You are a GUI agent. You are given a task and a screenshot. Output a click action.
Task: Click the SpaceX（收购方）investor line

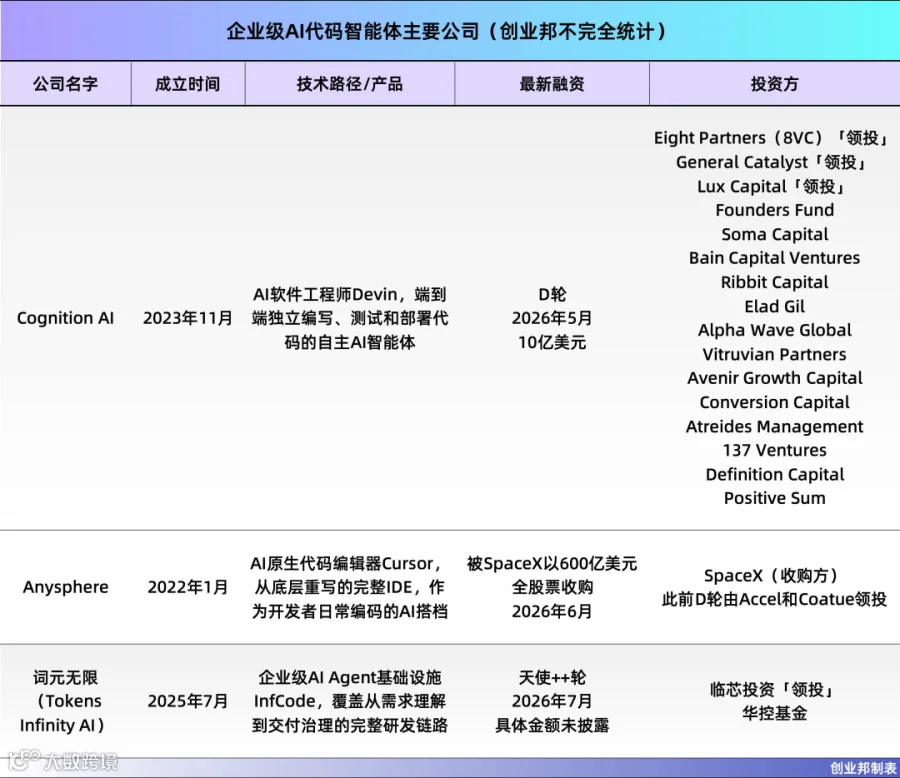(x=771, y=575)
